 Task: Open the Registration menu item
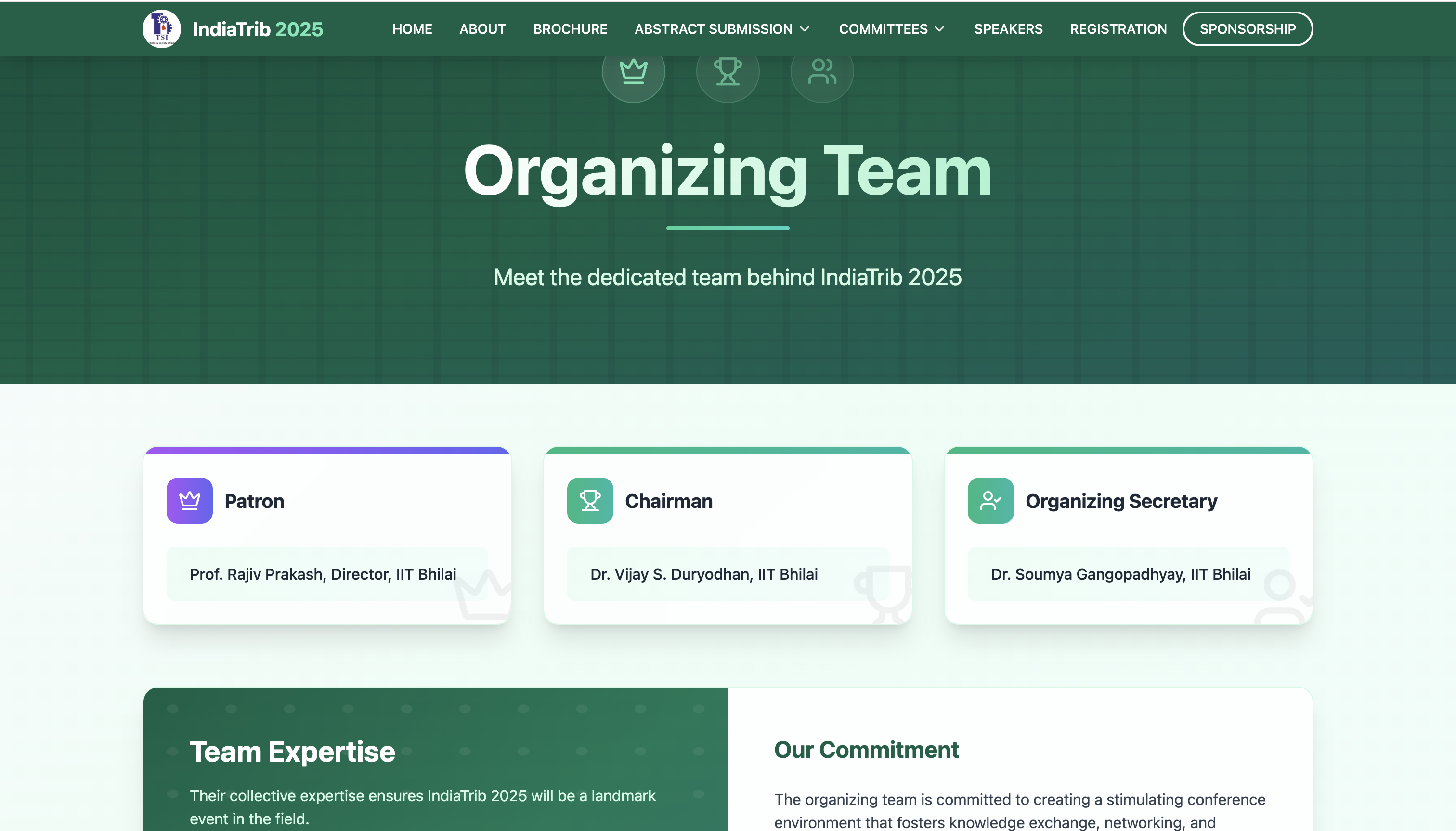click(1118, 29)
